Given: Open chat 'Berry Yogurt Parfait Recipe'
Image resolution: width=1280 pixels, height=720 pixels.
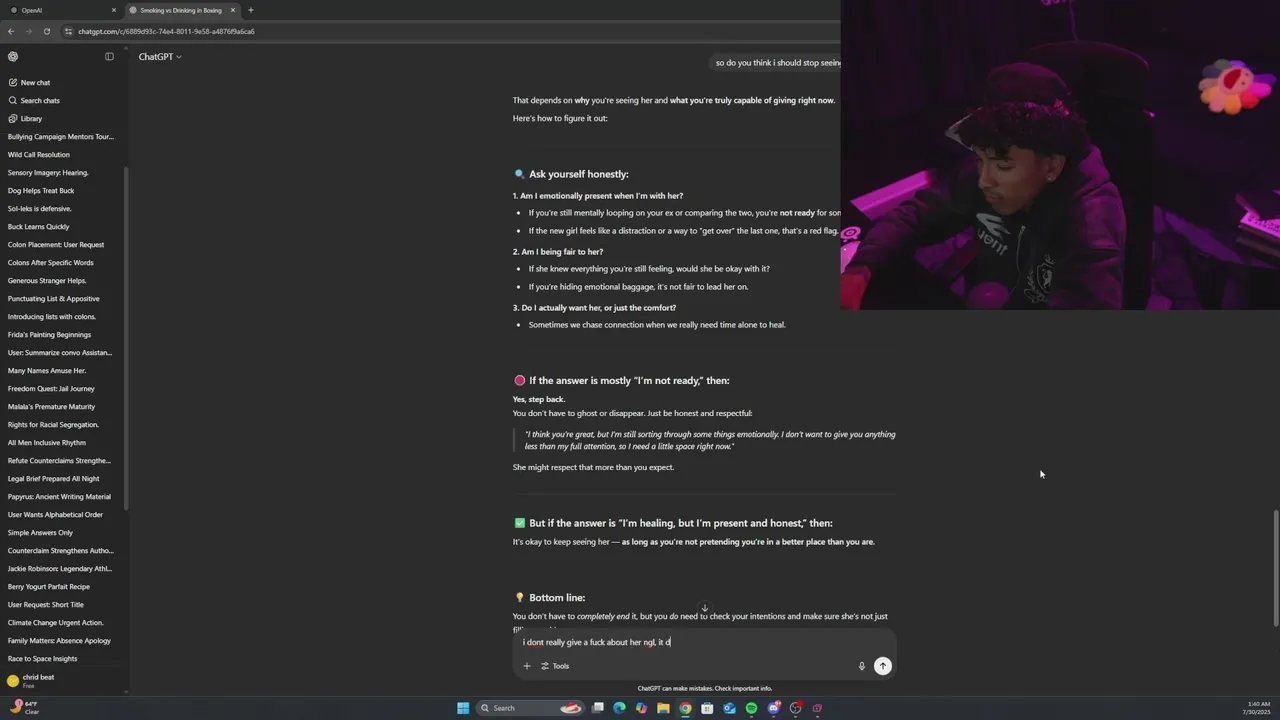Looking at the screenshot, I should [x=49, y=587].
